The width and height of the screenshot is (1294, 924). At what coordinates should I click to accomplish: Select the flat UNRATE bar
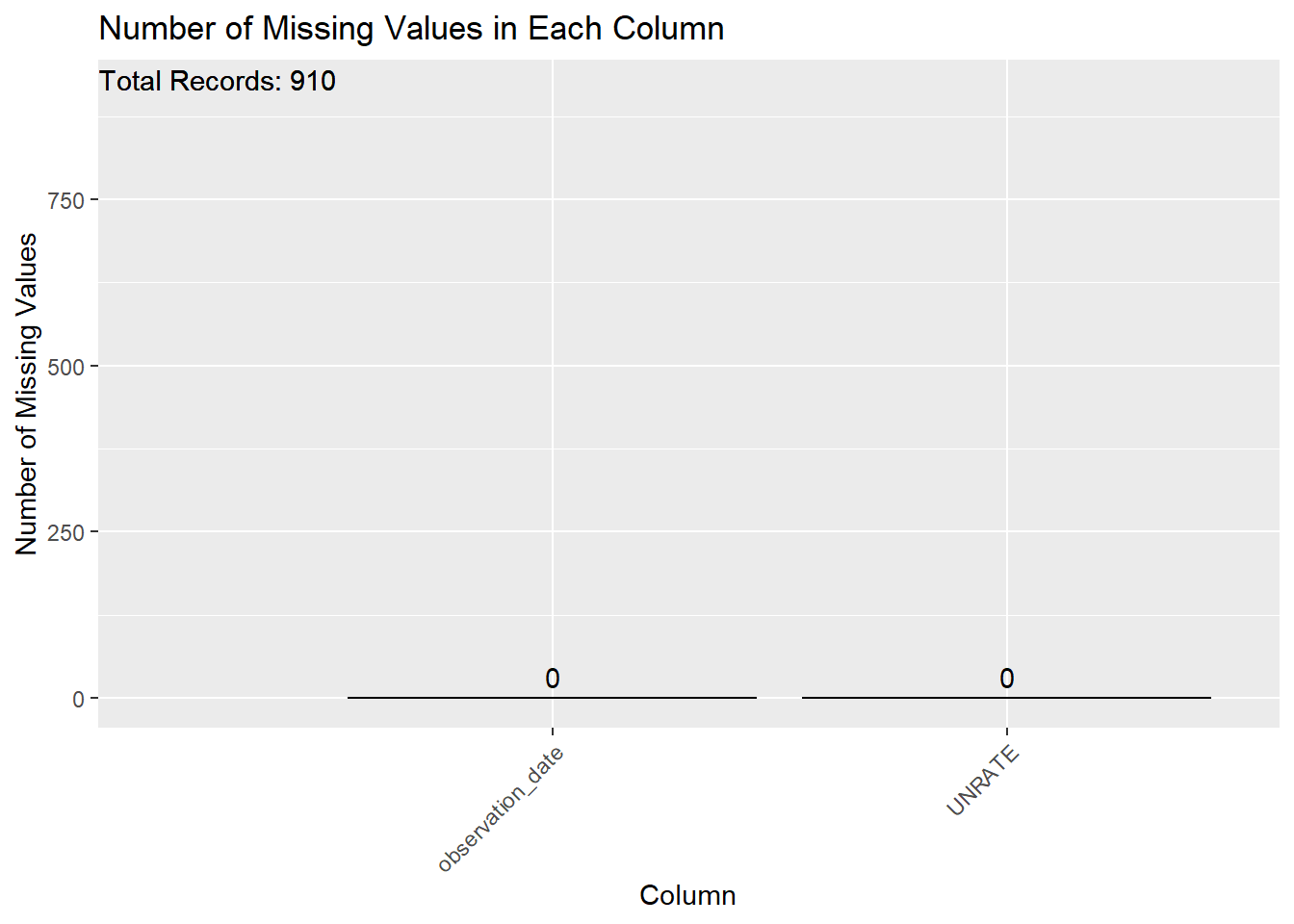(x=1006, y=697)
